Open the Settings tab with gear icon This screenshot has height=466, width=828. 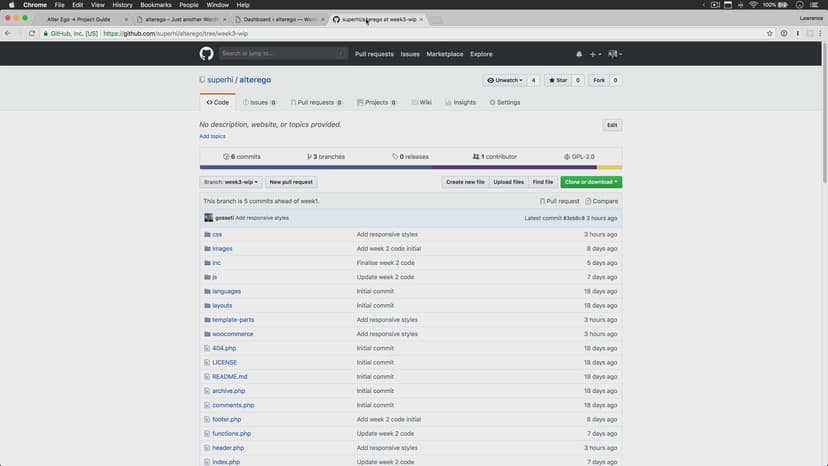(x=505, y=102)
